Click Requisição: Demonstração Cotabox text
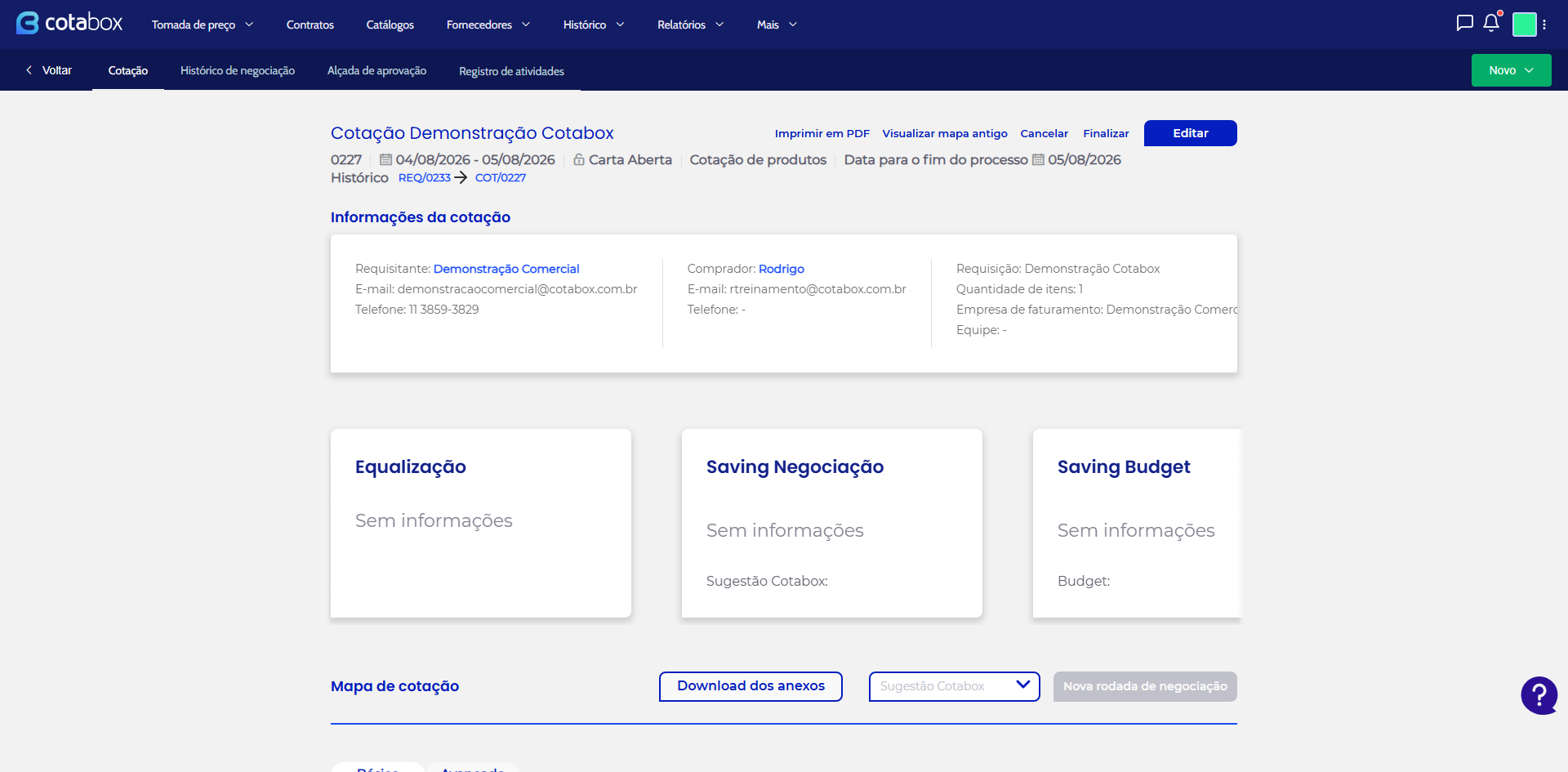1568x772 pixels. point(1058,269)
